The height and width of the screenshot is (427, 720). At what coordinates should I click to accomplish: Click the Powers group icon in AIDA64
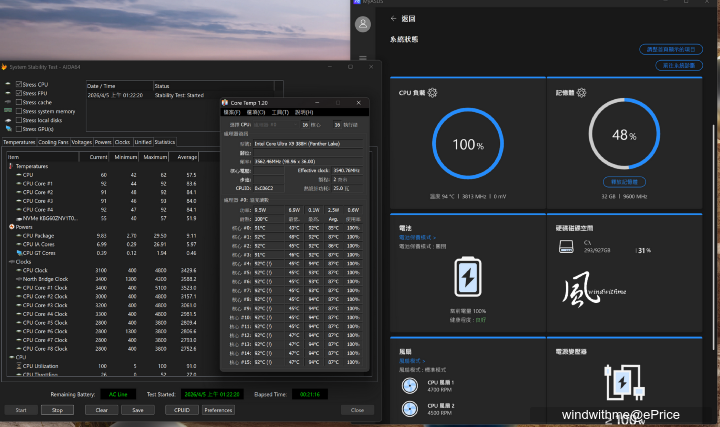tap(11, 227)
